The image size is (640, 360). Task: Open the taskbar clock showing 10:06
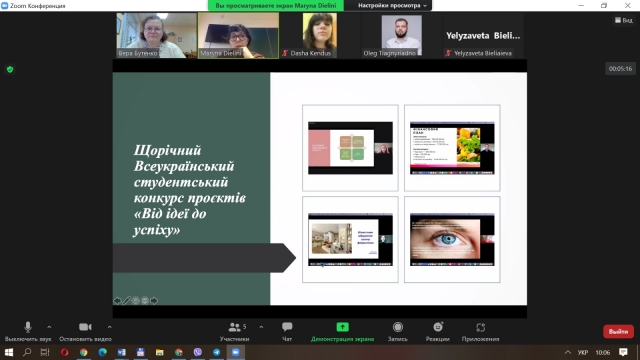(x=602, y=352)
